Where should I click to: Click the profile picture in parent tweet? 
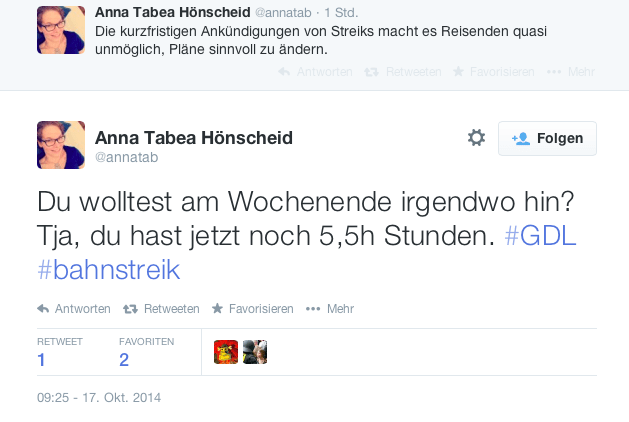click(61, 30)
